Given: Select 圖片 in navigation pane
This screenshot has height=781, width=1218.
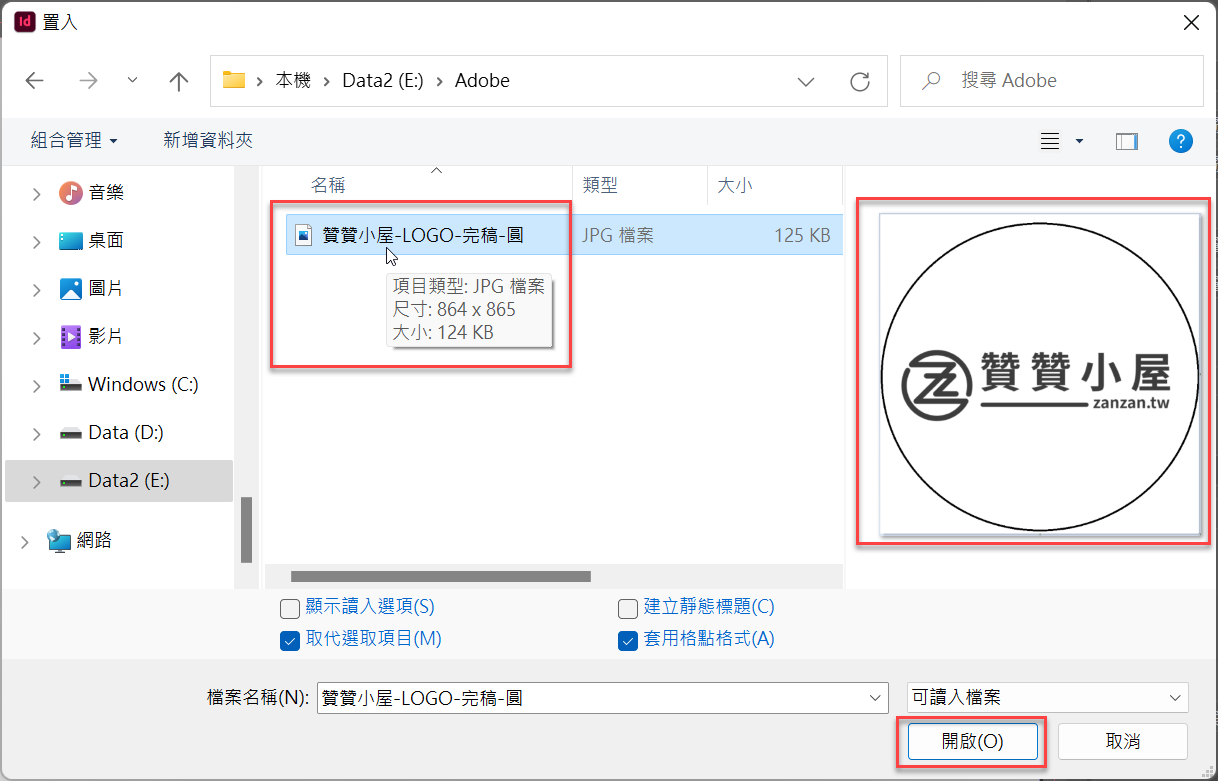Looking at the screenshot, I should [106, 289].
